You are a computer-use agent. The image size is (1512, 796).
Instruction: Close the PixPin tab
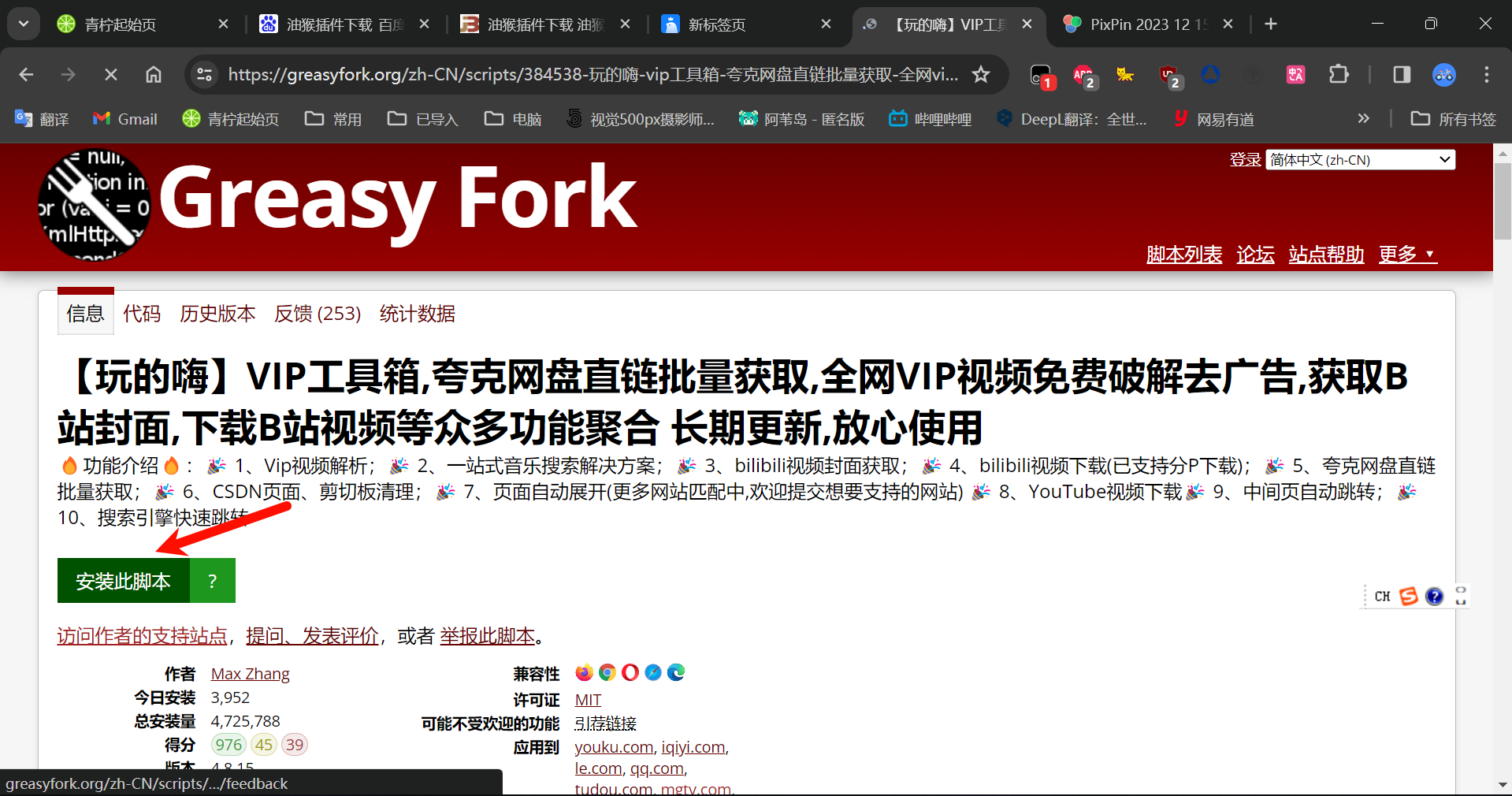pyautogui.click(x=1228, y=24)
